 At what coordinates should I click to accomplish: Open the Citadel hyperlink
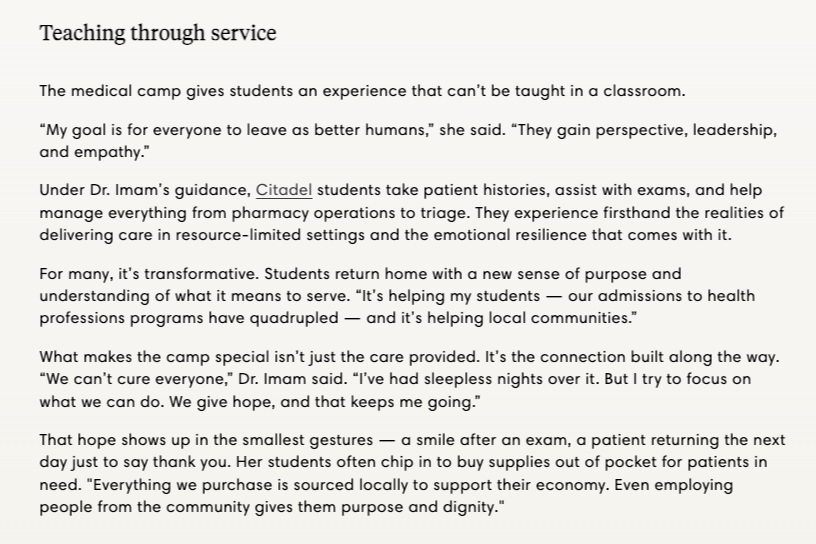(x=284, y=190)
